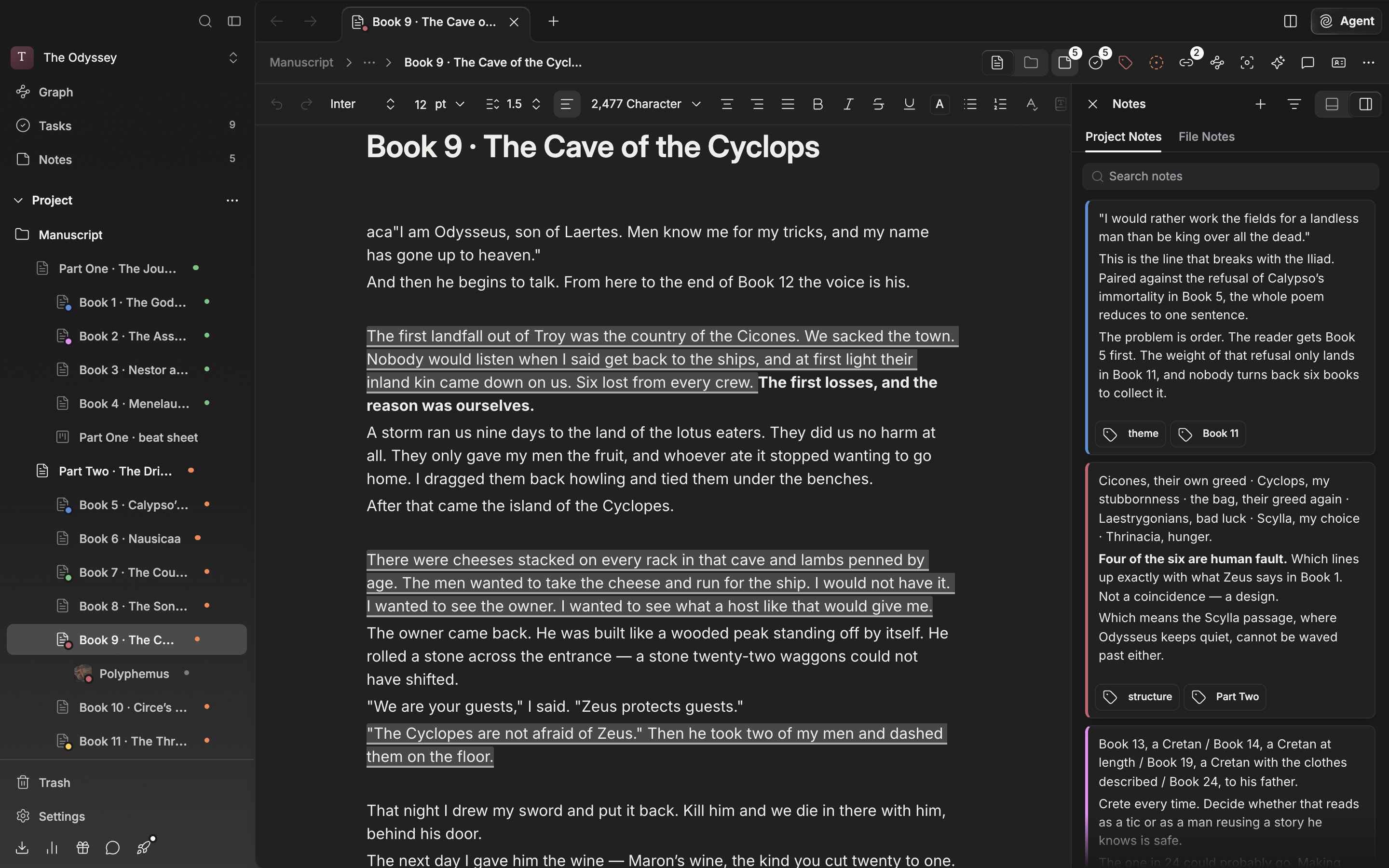Image resolution: width=1389 pixels, height=868 pixels.
Task: Click the import download icon at bottom
Action: (x=22, y=847)
